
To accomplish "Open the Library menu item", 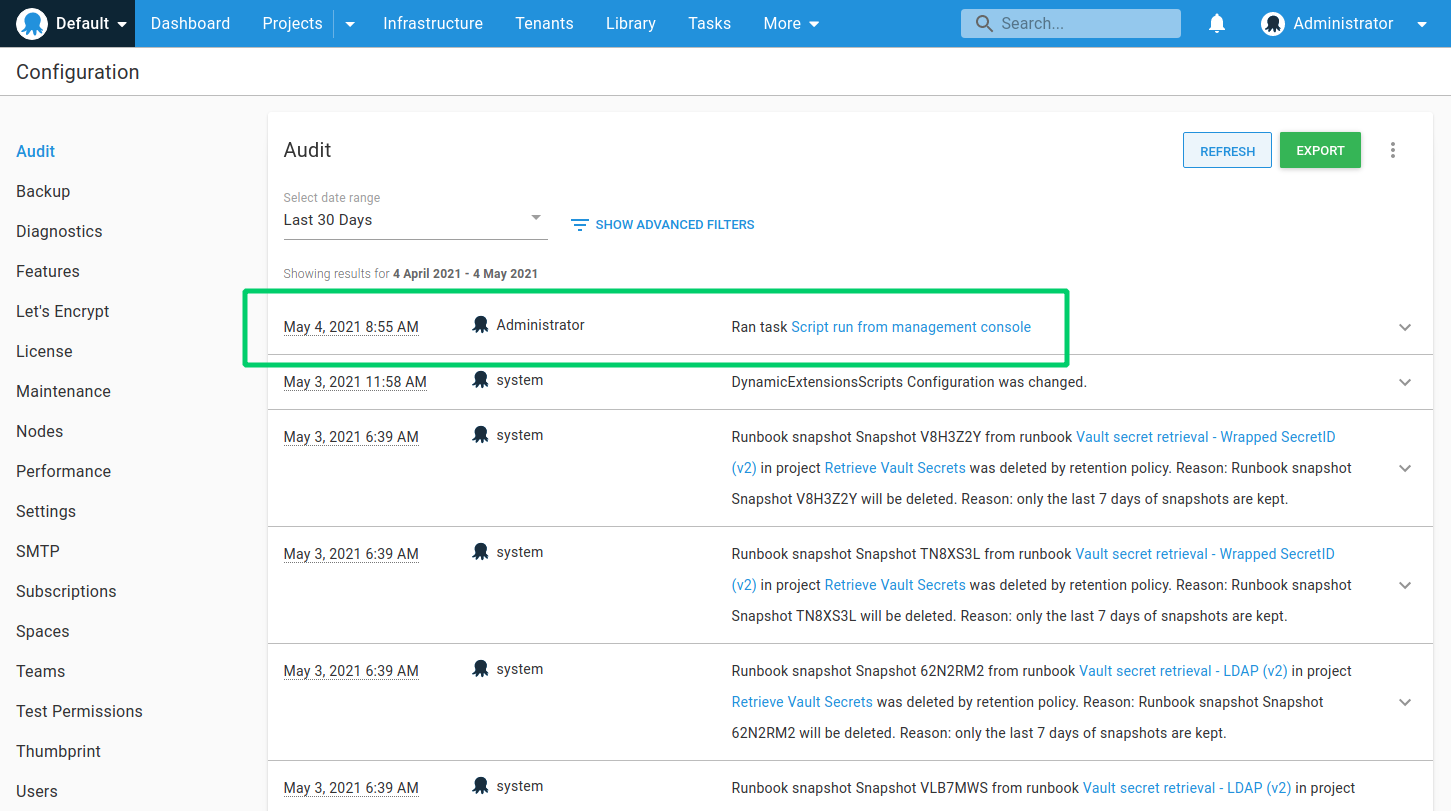I will click(630, 23).
